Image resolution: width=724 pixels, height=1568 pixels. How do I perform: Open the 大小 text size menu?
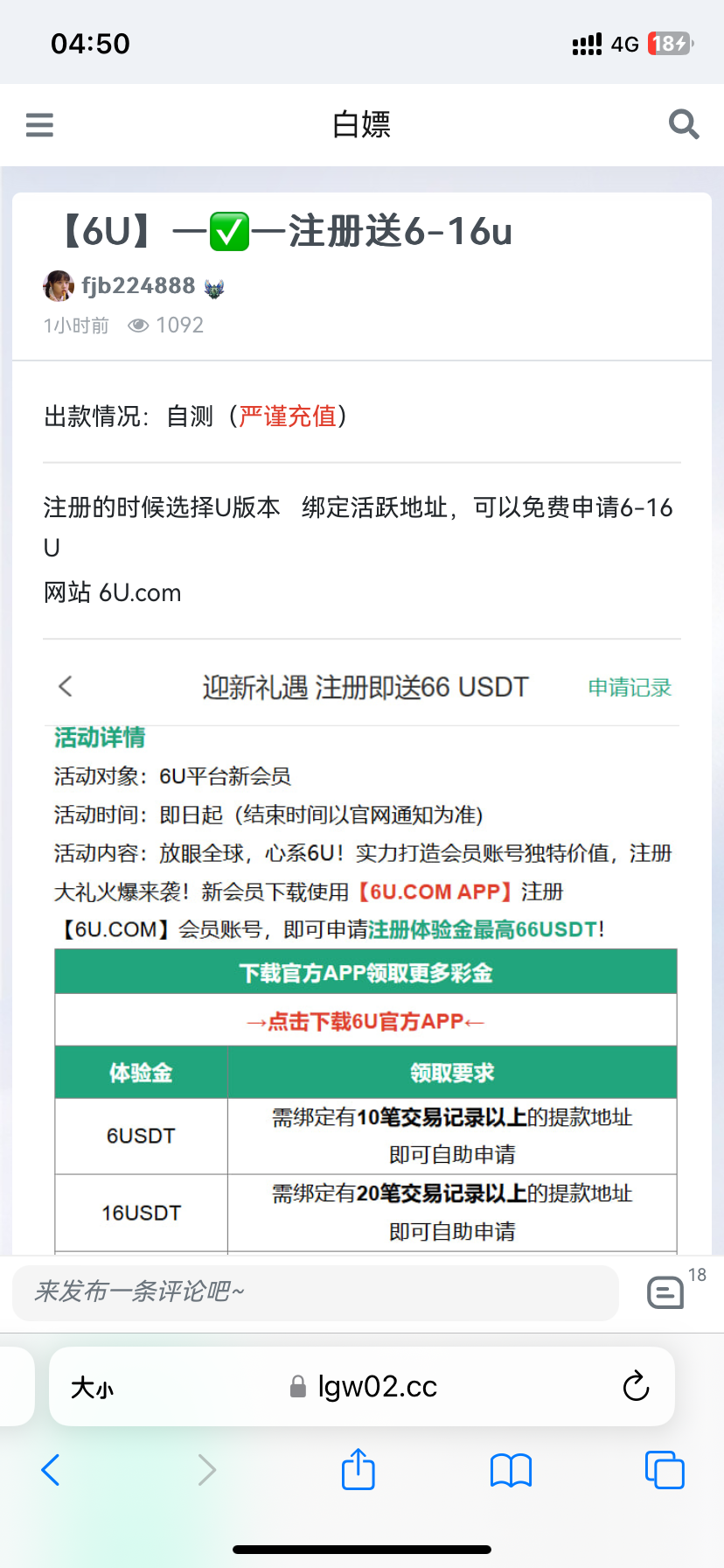tap(92, 1388)
